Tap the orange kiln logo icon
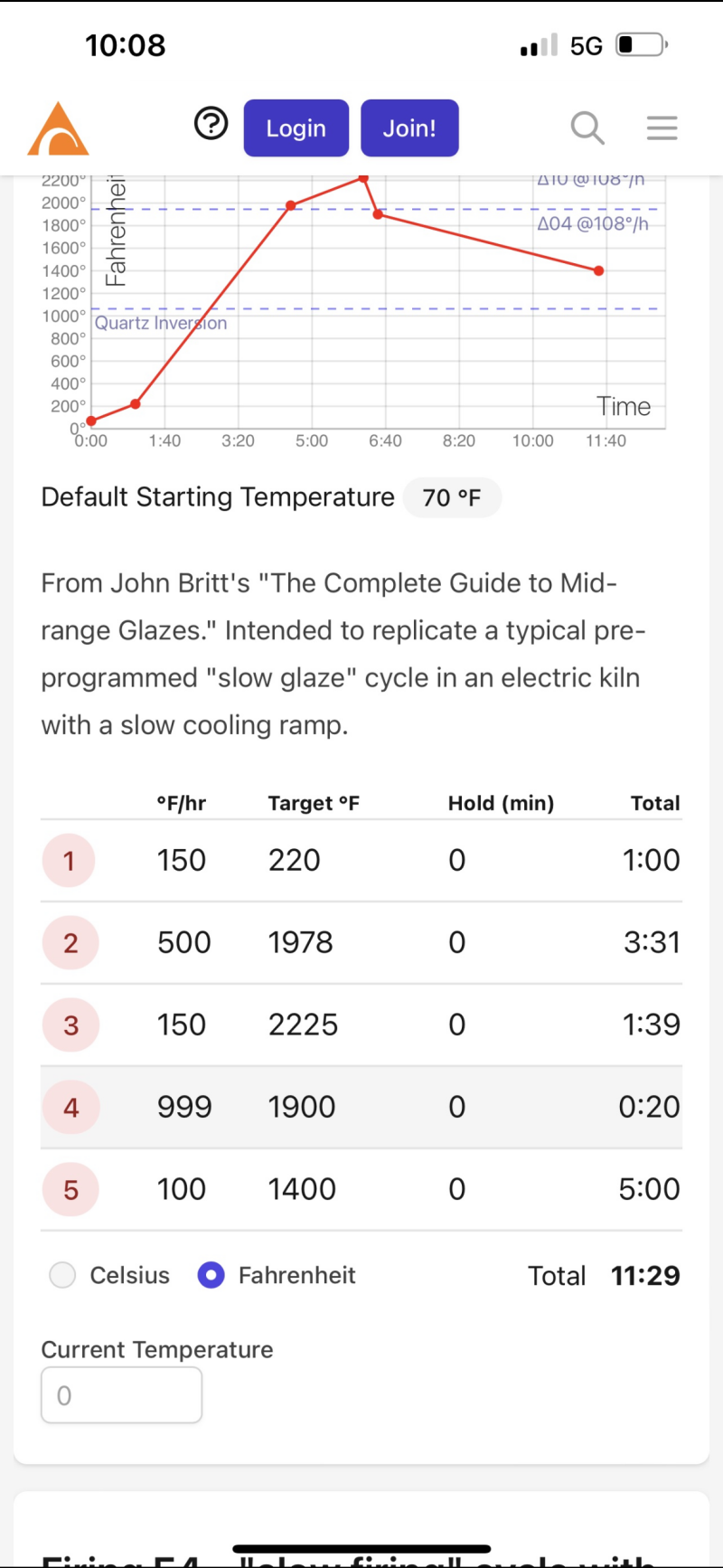The height and width of the screenshot is (1568, 723). (59, 128)
